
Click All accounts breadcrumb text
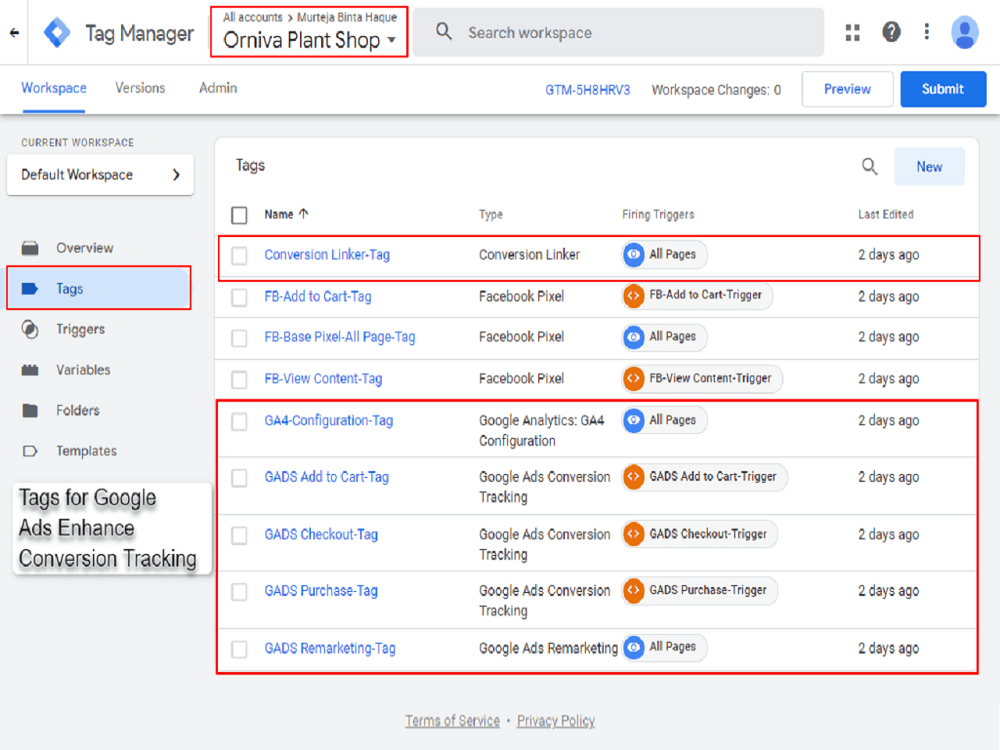[253, 17]
